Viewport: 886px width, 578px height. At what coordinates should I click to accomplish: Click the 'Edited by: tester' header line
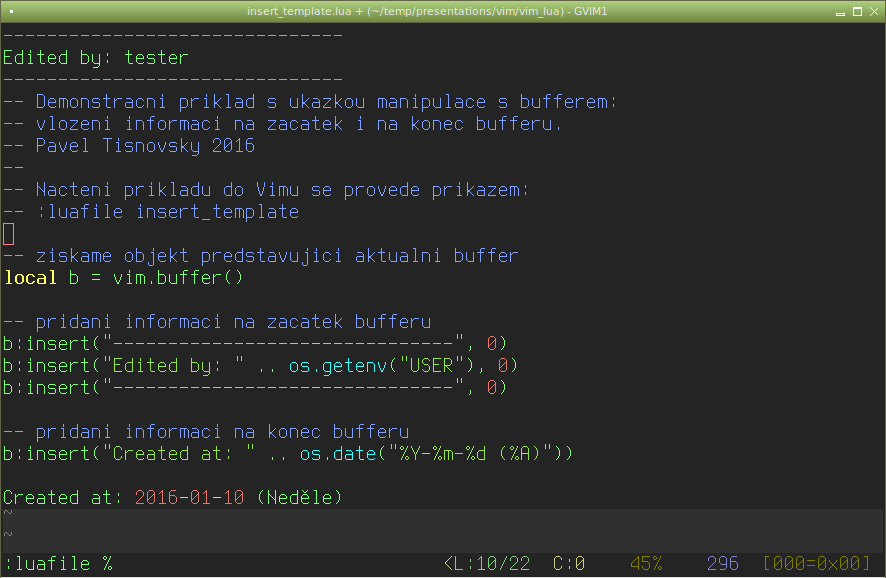(95, 58)
